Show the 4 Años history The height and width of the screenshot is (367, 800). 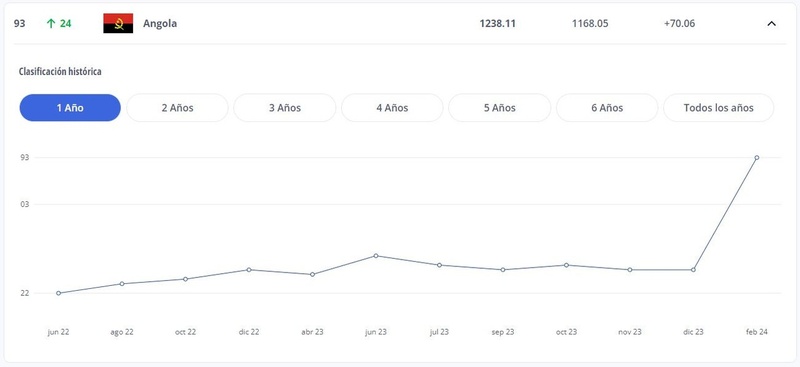point(392,108)
